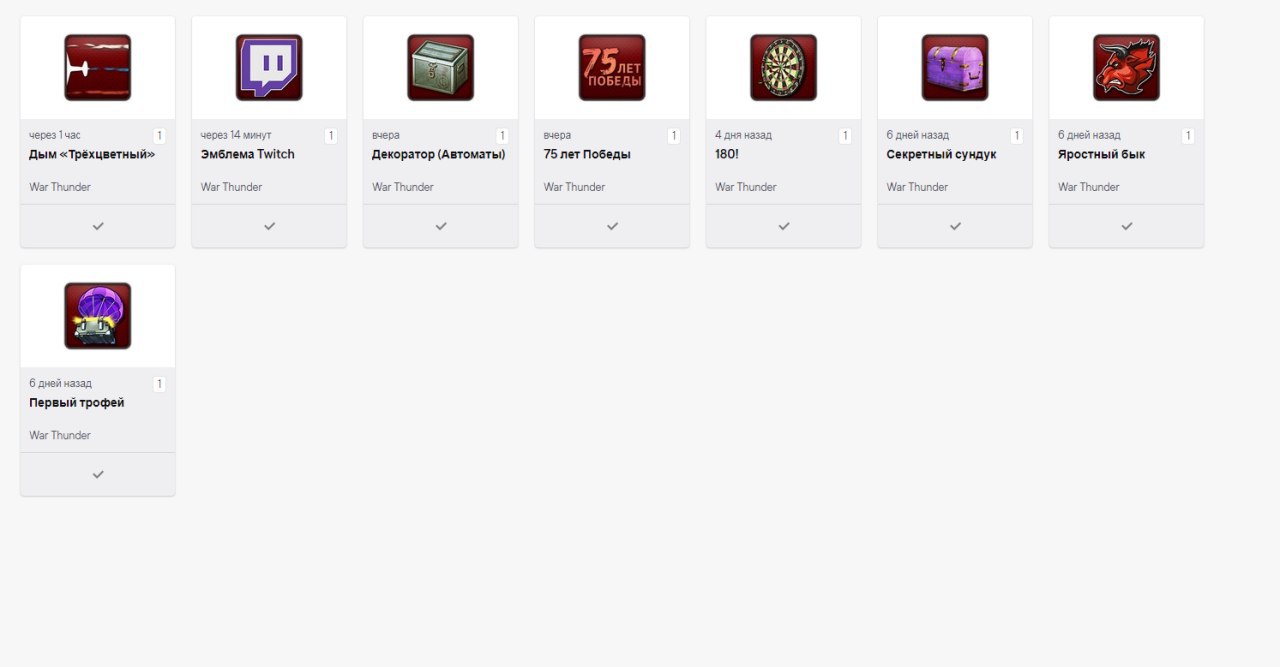This screenshot has height=667, width=1280.
Task: Toggle checkmark under Эмблема Twitch
Action: (269, 226)
